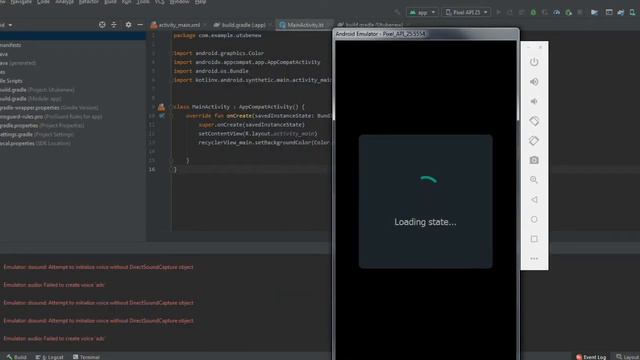Open the Window menu
This screenshot has height=360, width=640.
pyautogui.click(x=179, y=2)
